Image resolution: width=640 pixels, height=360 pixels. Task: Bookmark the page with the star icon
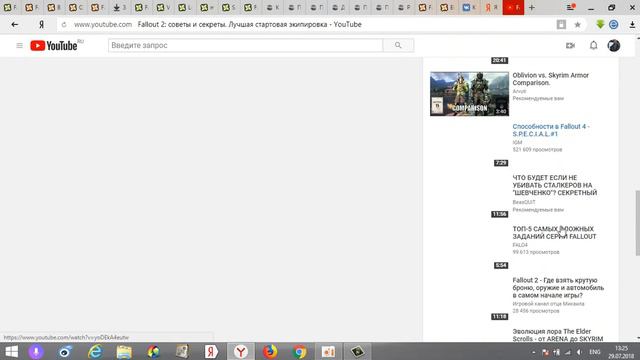pos(578,24)
